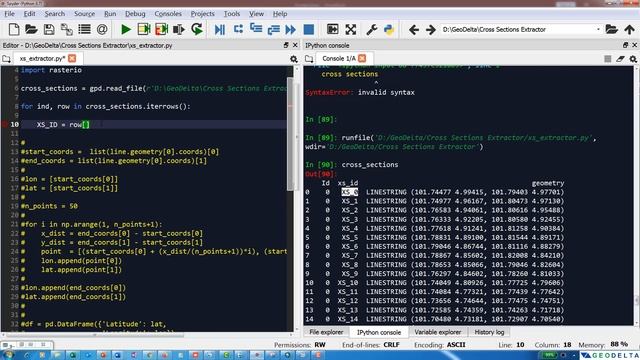This screenshot has height=360, width=640.
Task: Open Windows Start button
Action: [8, 355]
